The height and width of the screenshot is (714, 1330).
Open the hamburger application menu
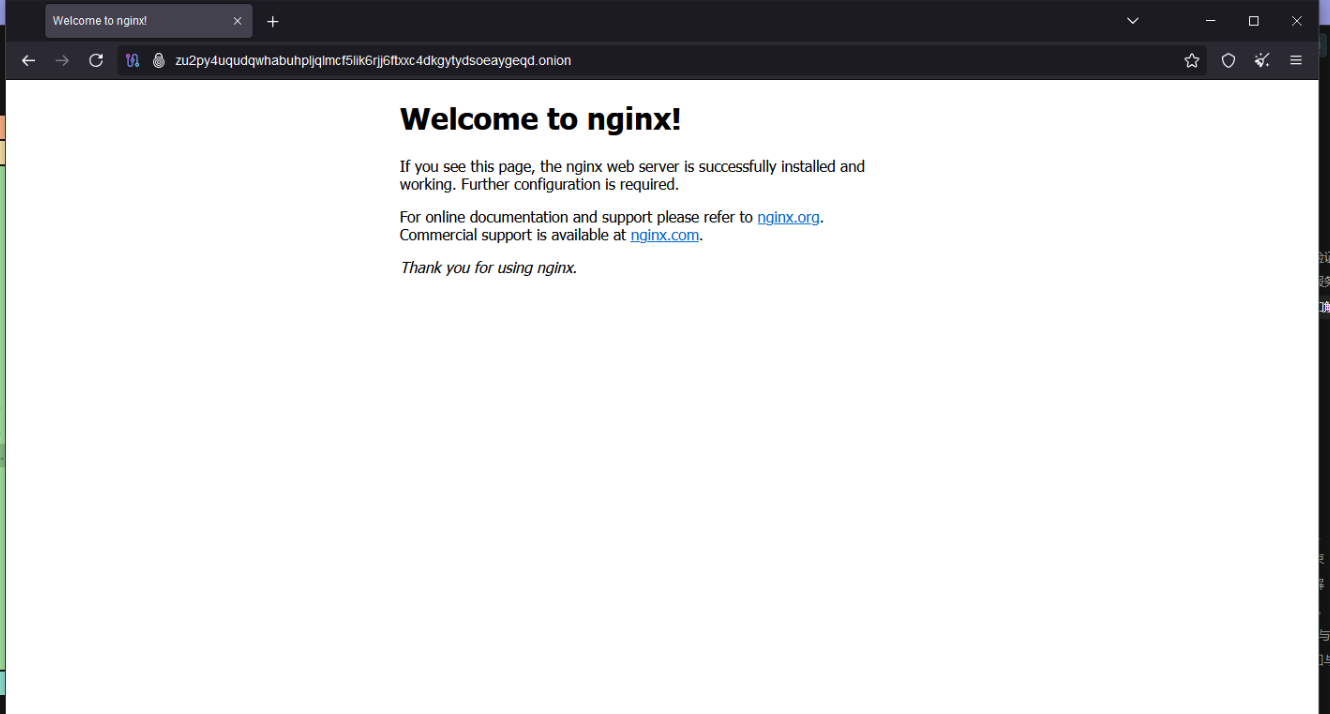point(1296,61)
